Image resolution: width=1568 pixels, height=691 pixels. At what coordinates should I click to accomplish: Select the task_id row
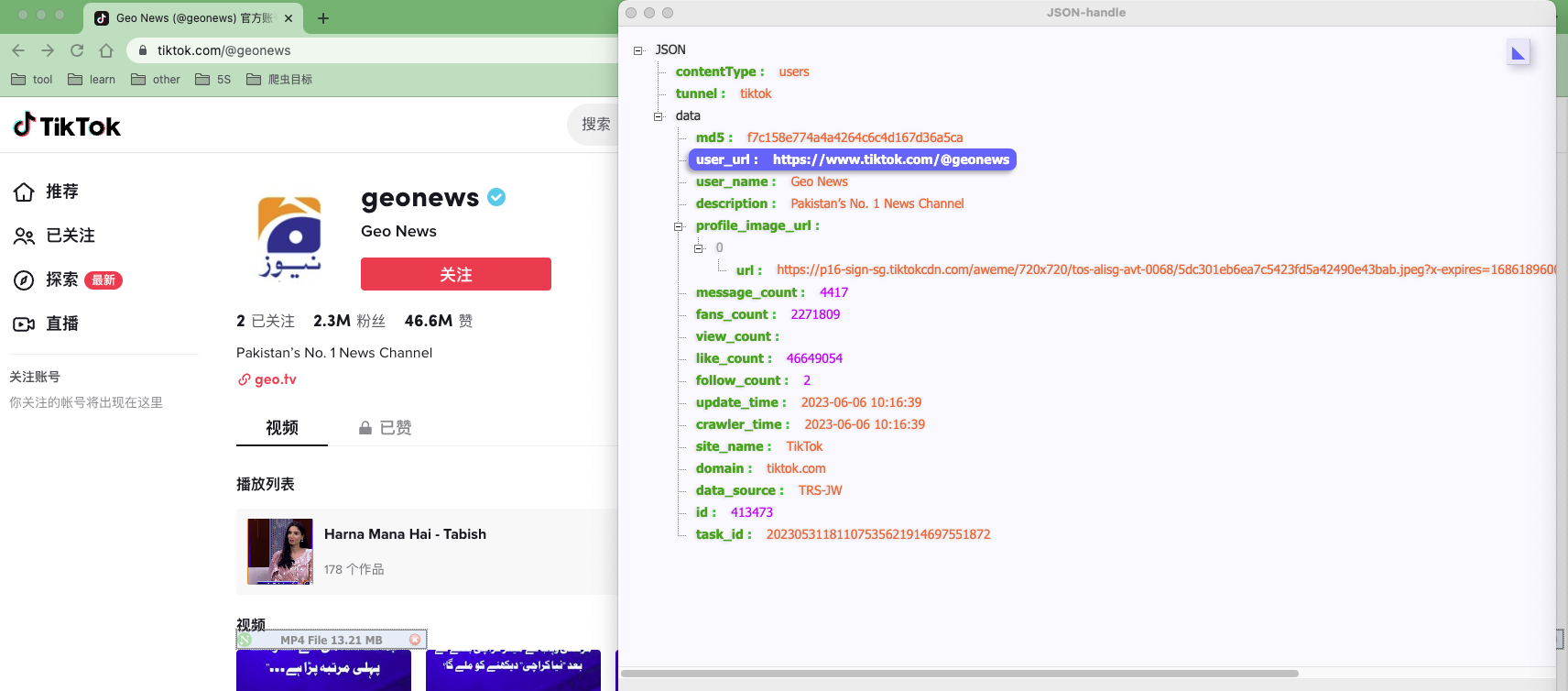click(x=843, y=534)
